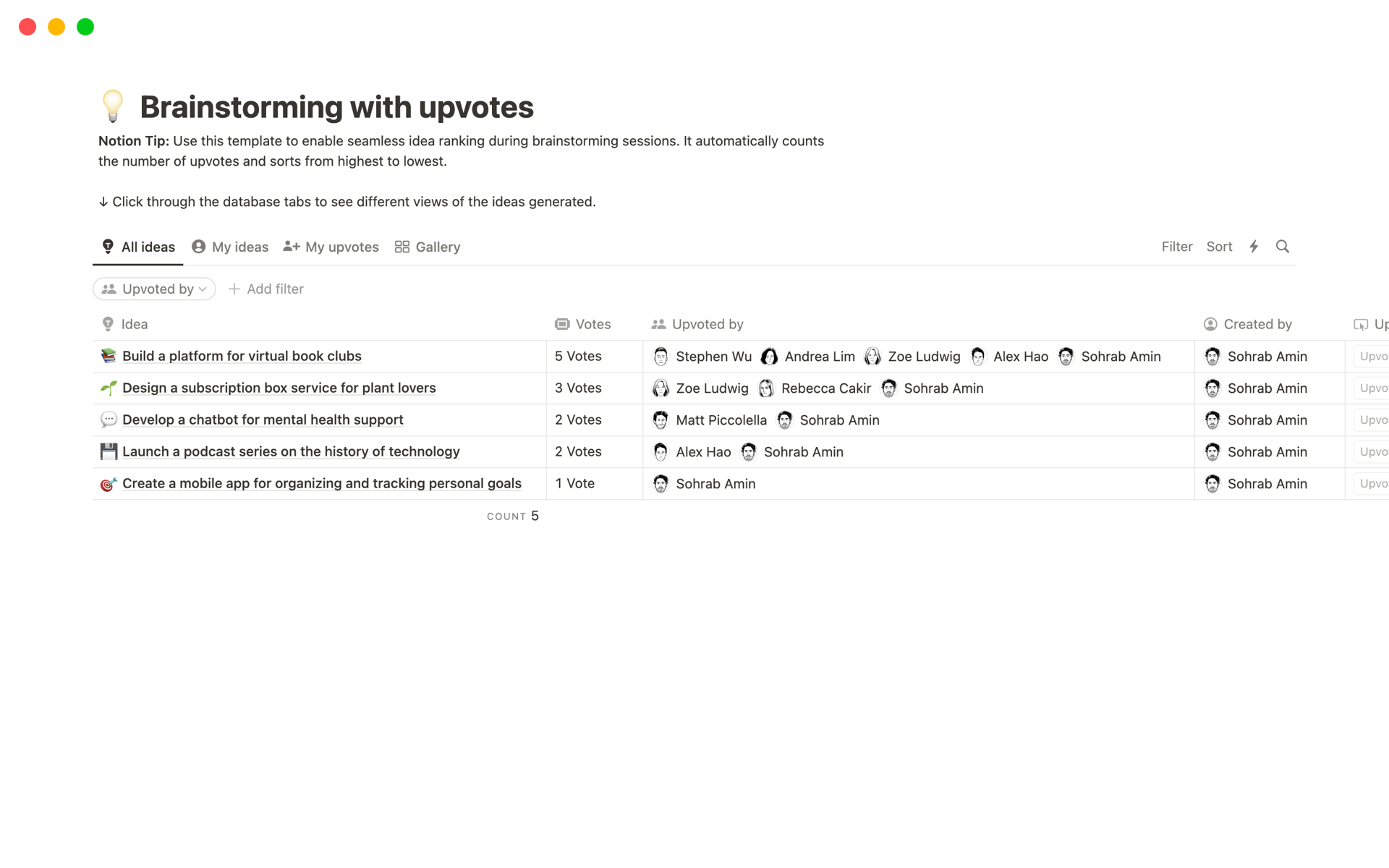Click Create a mobile app idea row

(321, 483)
